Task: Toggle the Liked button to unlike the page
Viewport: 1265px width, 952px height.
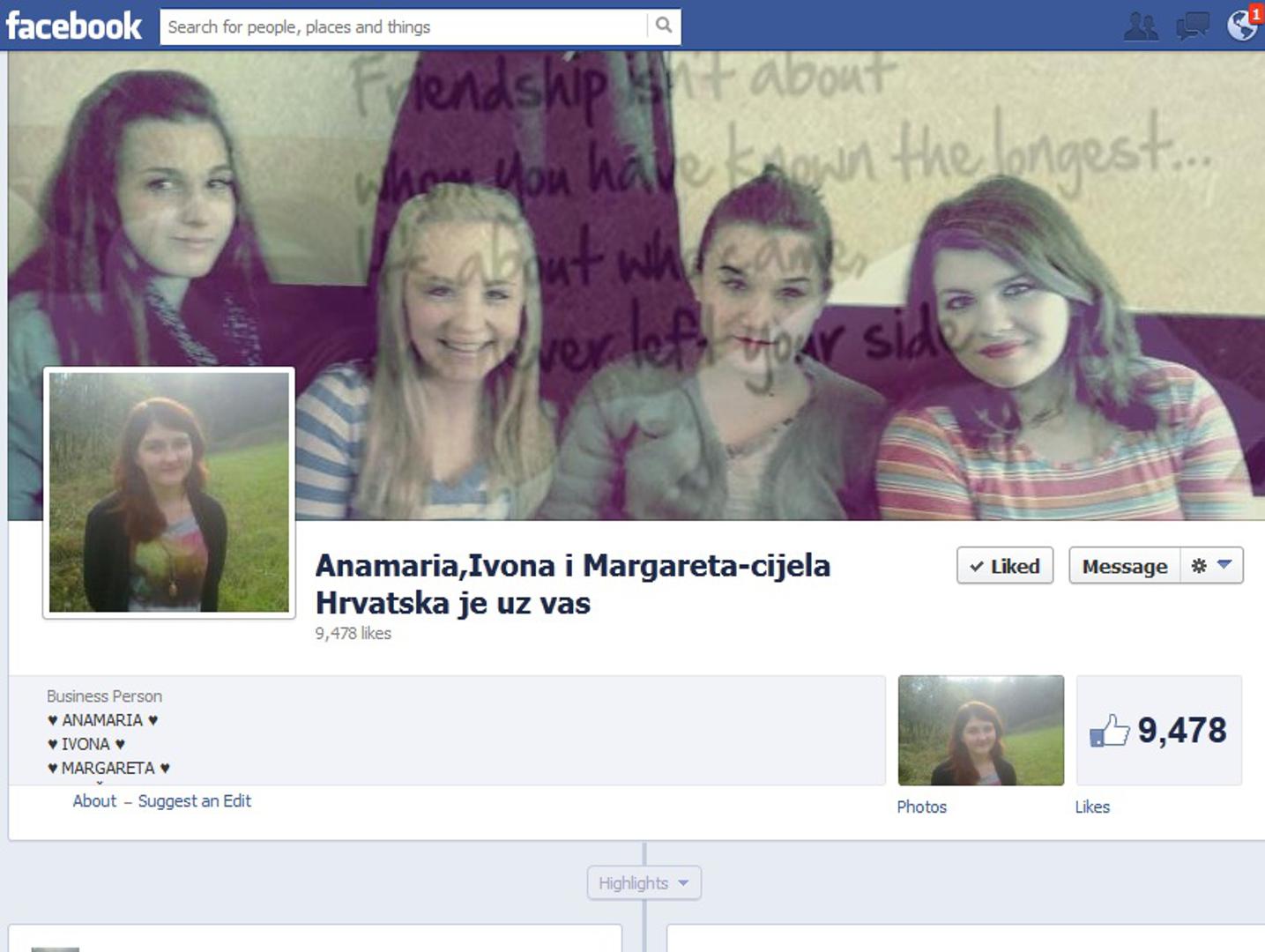Action: click(x=1004, y=566)
